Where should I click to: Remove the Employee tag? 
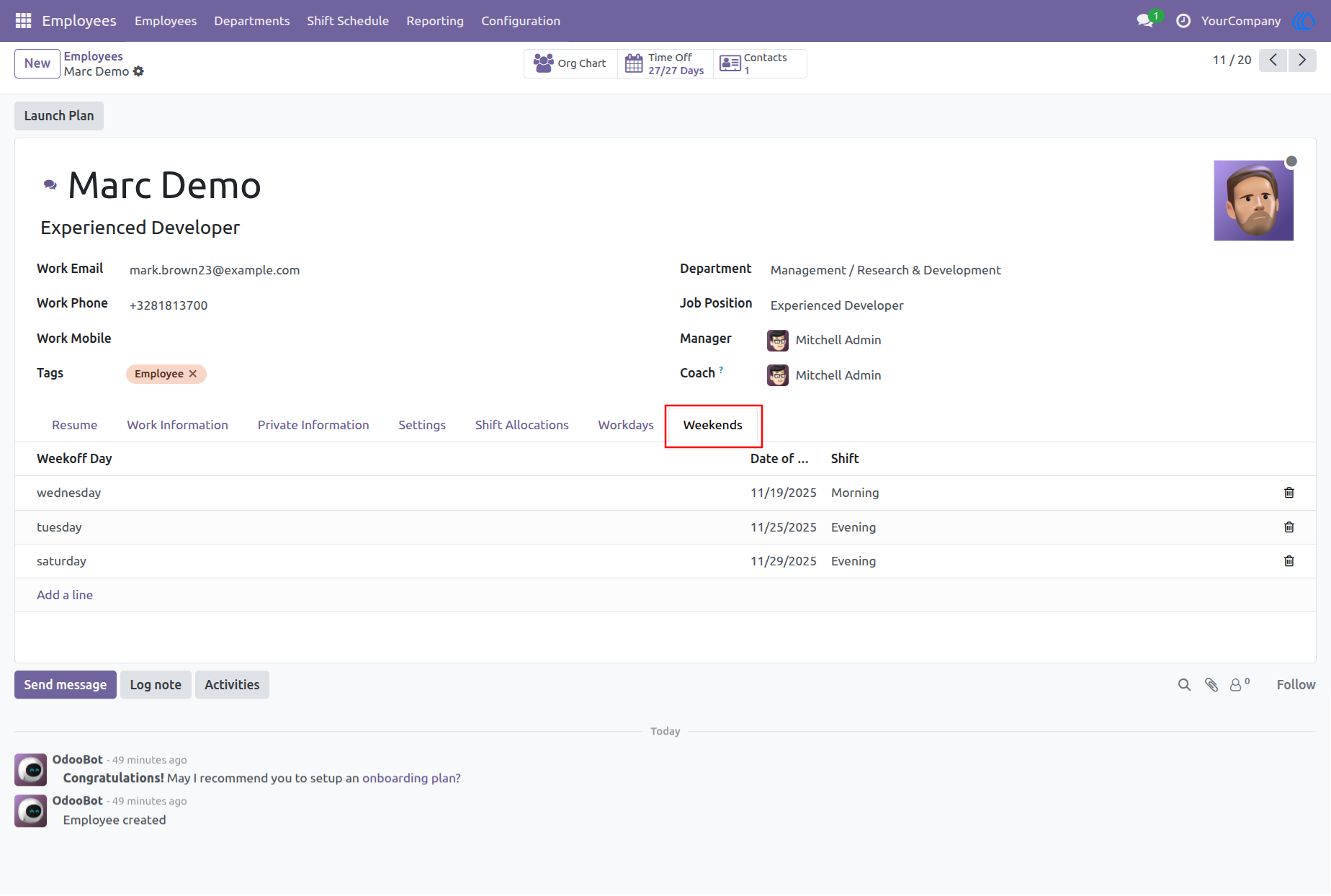click(193, 374)
